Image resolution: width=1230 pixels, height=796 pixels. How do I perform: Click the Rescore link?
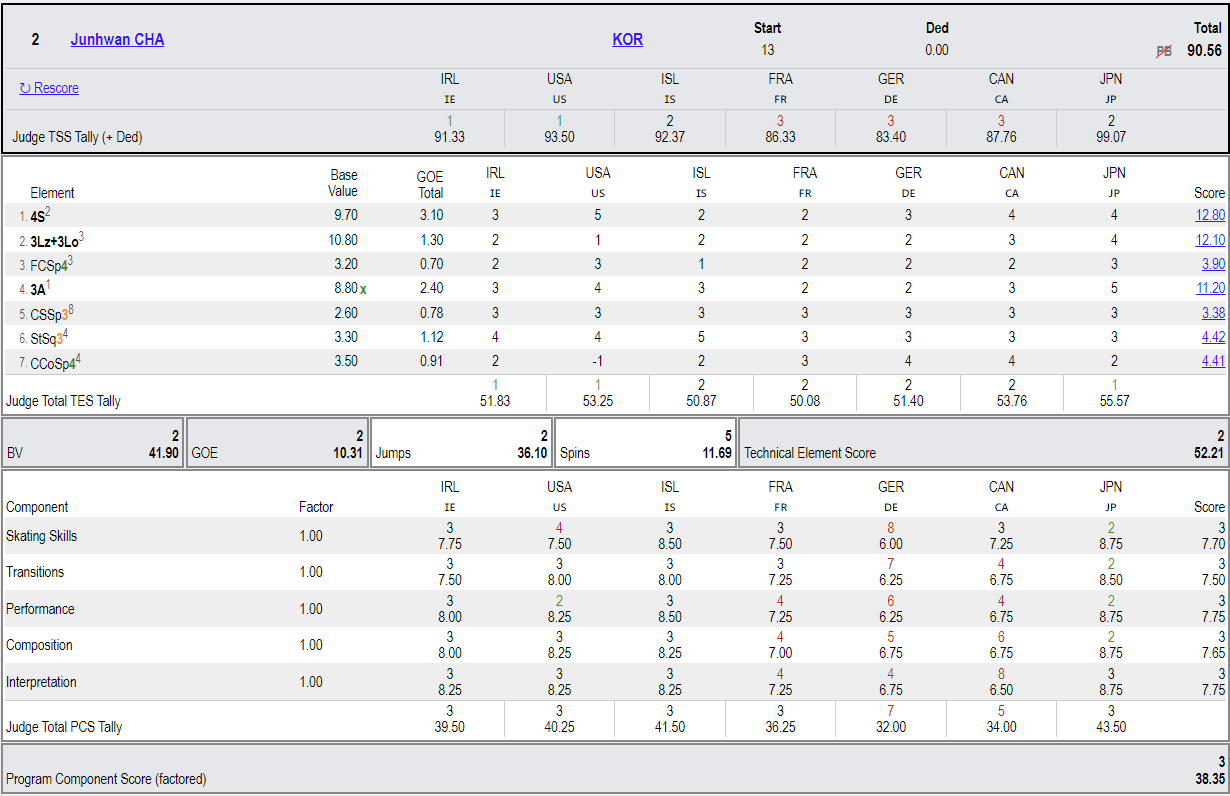pos(49,88)
